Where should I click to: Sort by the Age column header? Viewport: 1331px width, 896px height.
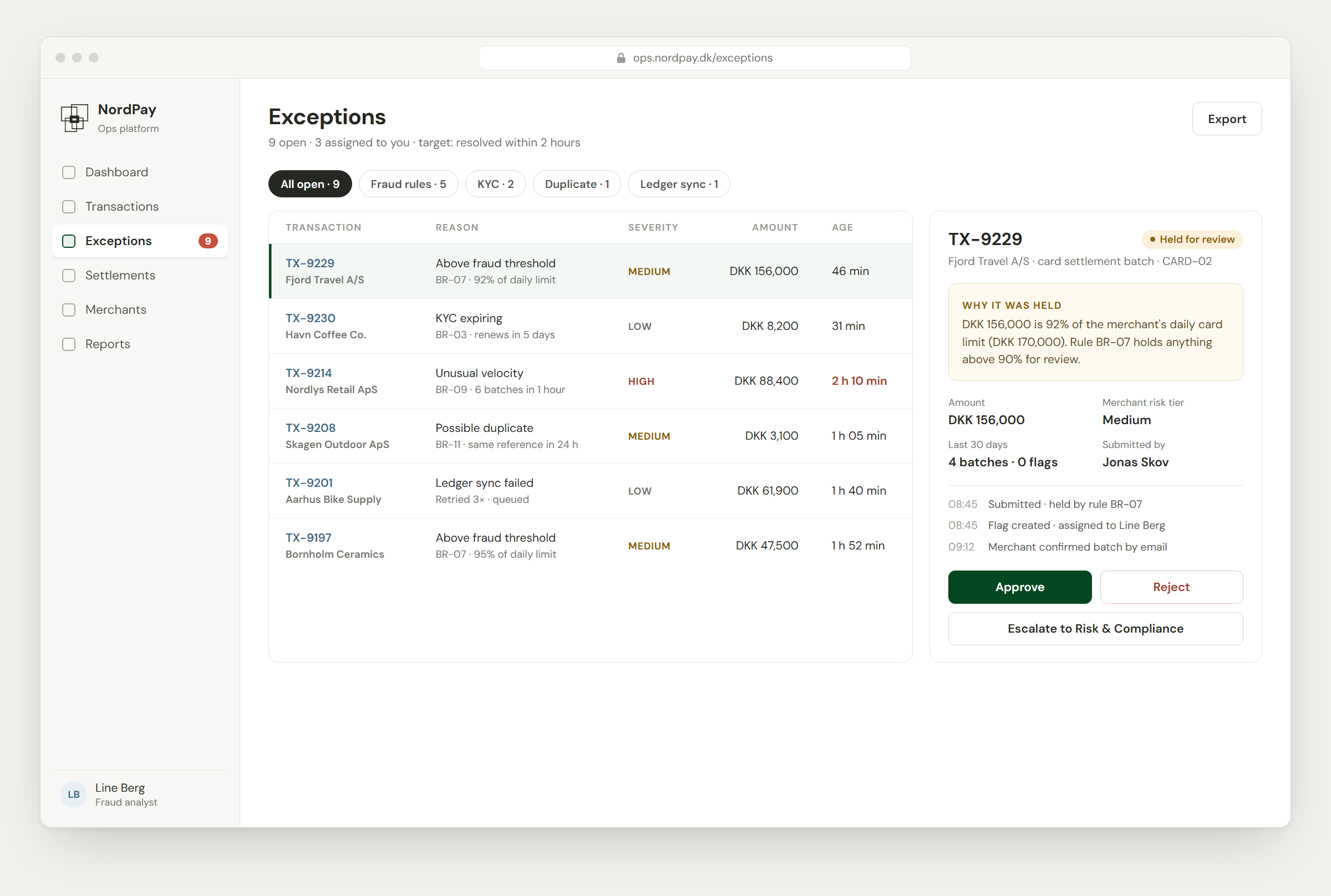point(842,227)
